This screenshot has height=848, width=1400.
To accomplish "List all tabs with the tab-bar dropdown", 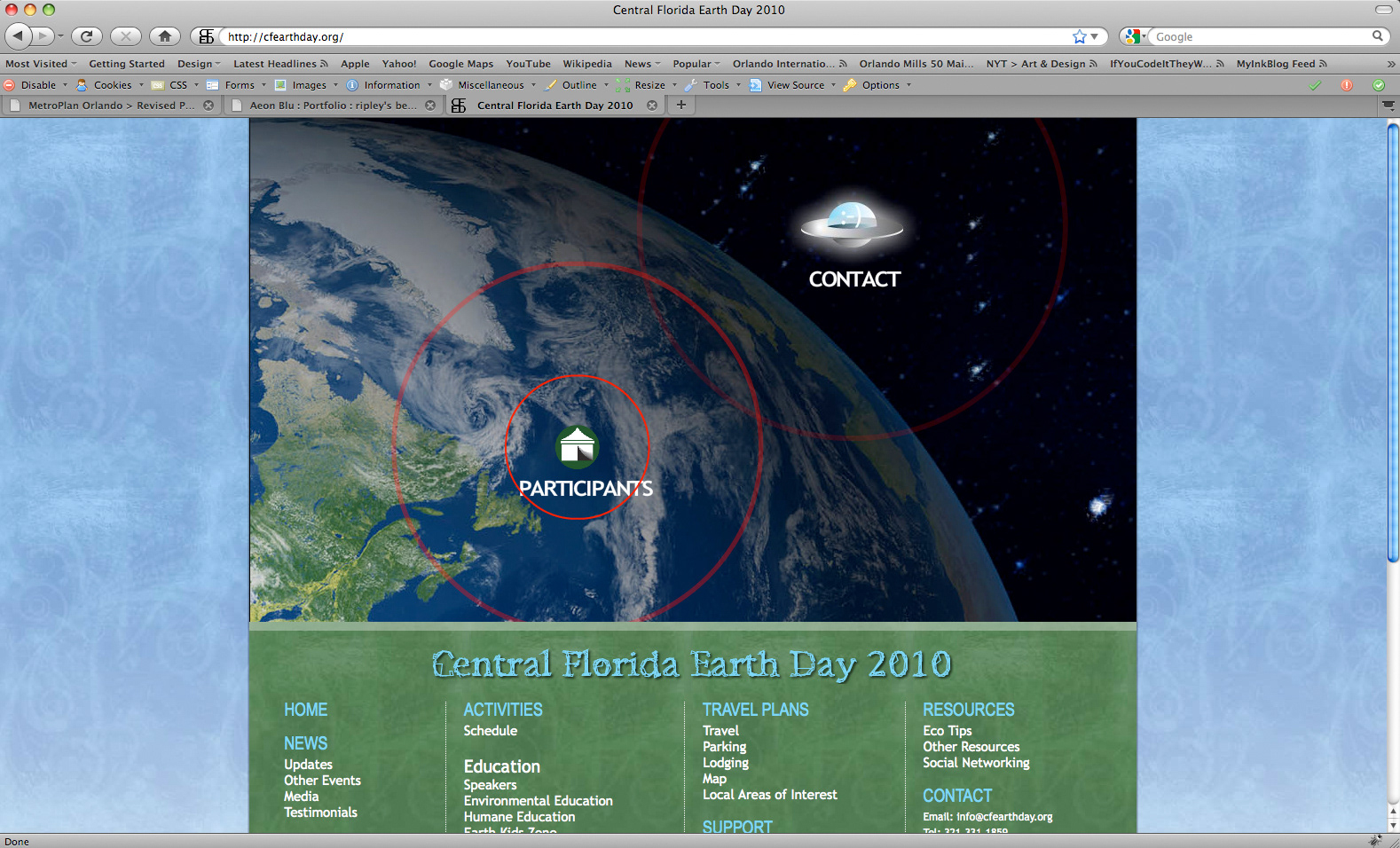I will [x=1388, y=105].
